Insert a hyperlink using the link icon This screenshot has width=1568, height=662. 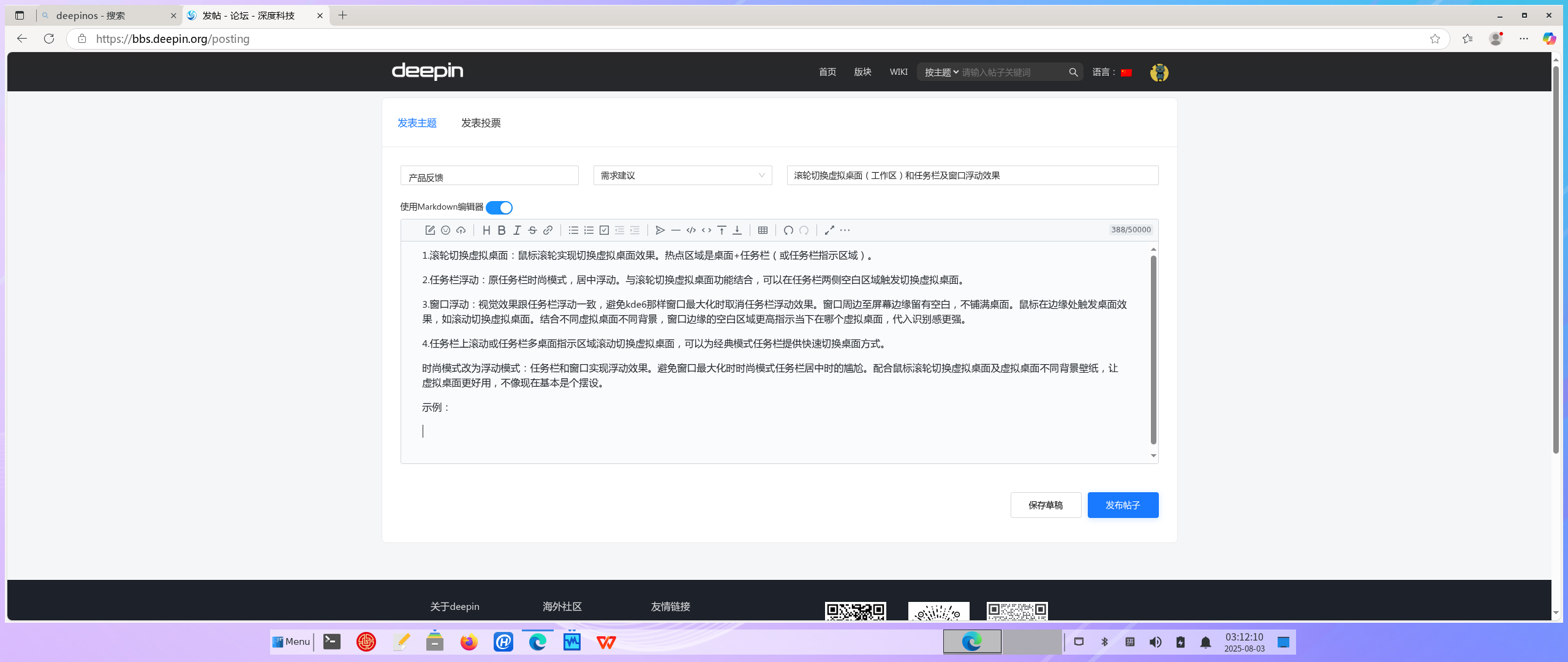[548, 230]
